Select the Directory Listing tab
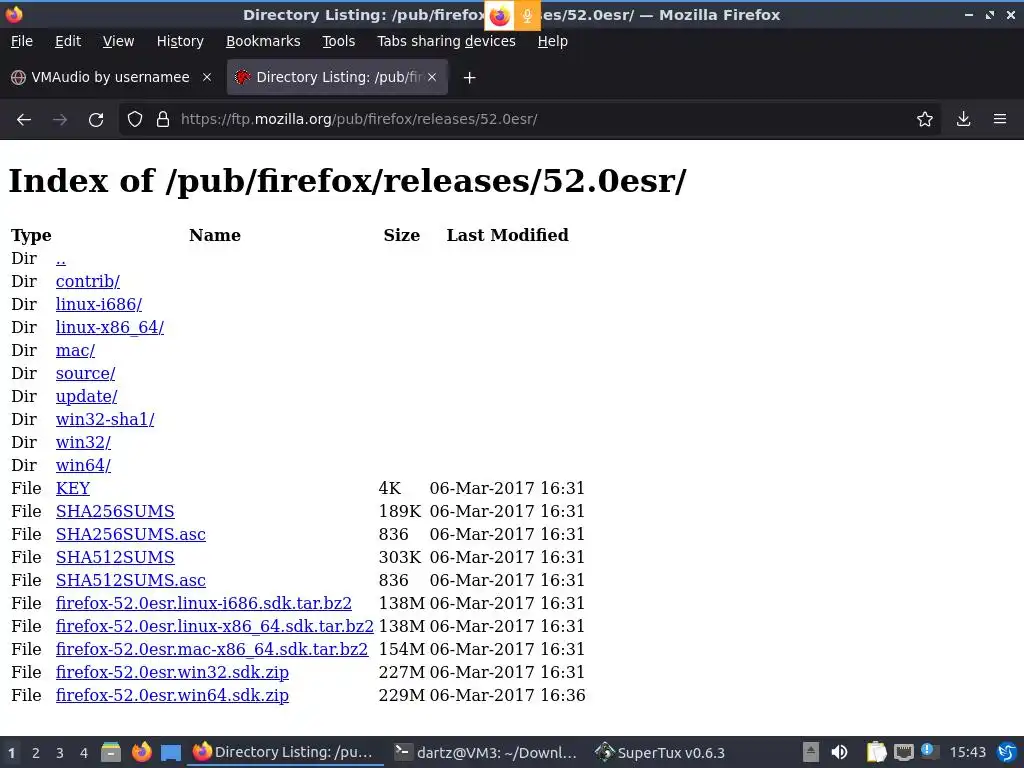 coord(337,77)
